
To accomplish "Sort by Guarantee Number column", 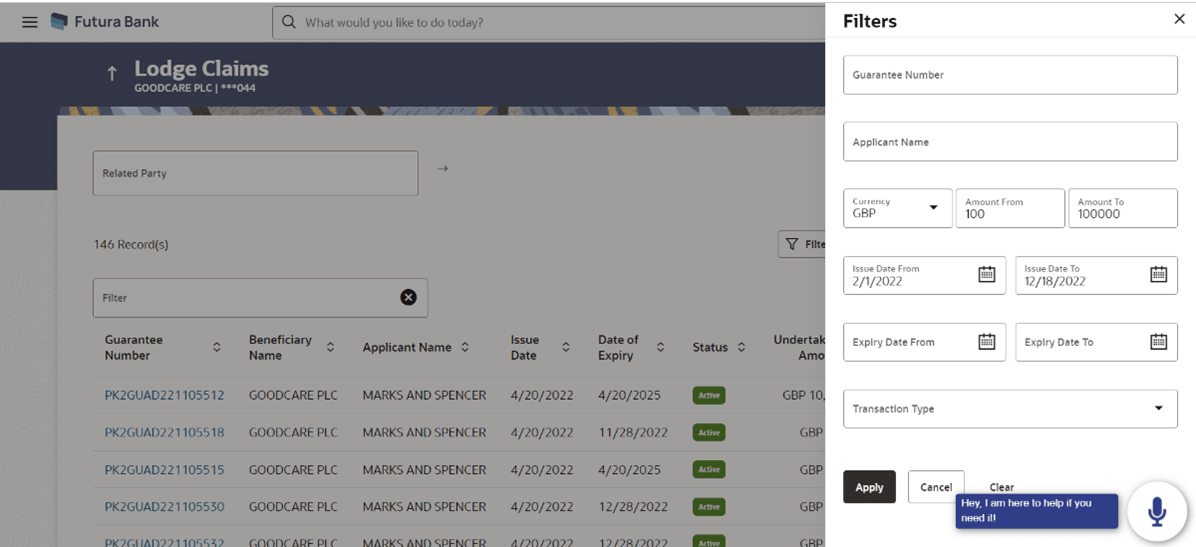I will (217, 347).
